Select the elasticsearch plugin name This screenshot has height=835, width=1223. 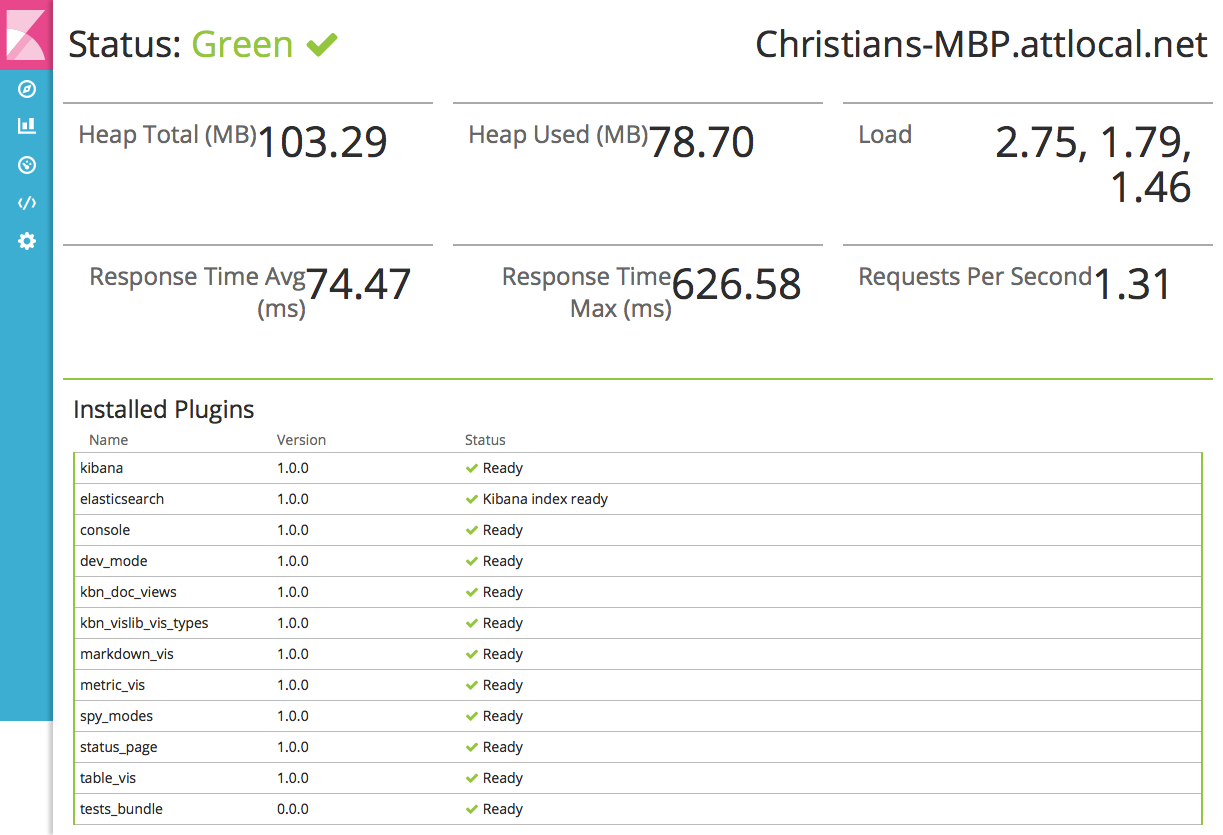(x=122, y=499)
